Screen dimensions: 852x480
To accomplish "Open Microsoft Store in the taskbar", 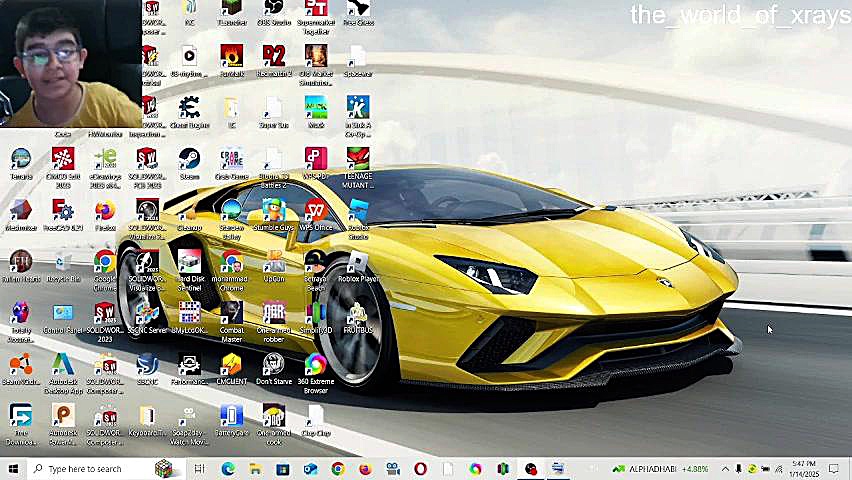I will coord(283,469).
